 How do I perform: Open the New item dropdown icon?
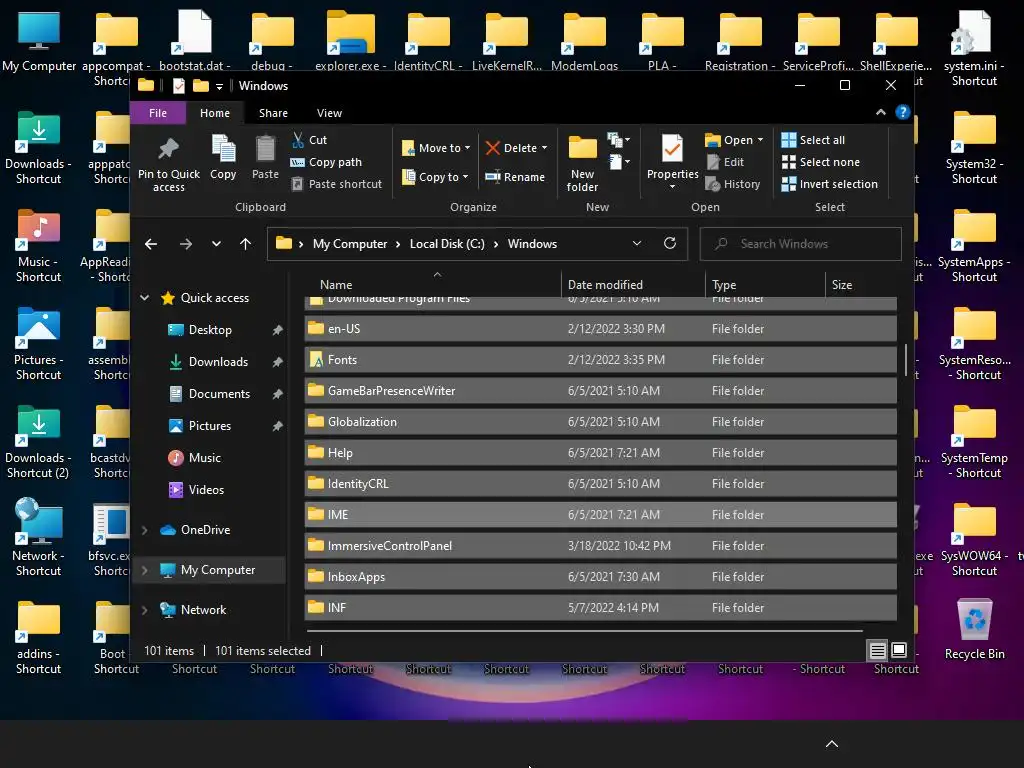(618, 140)
